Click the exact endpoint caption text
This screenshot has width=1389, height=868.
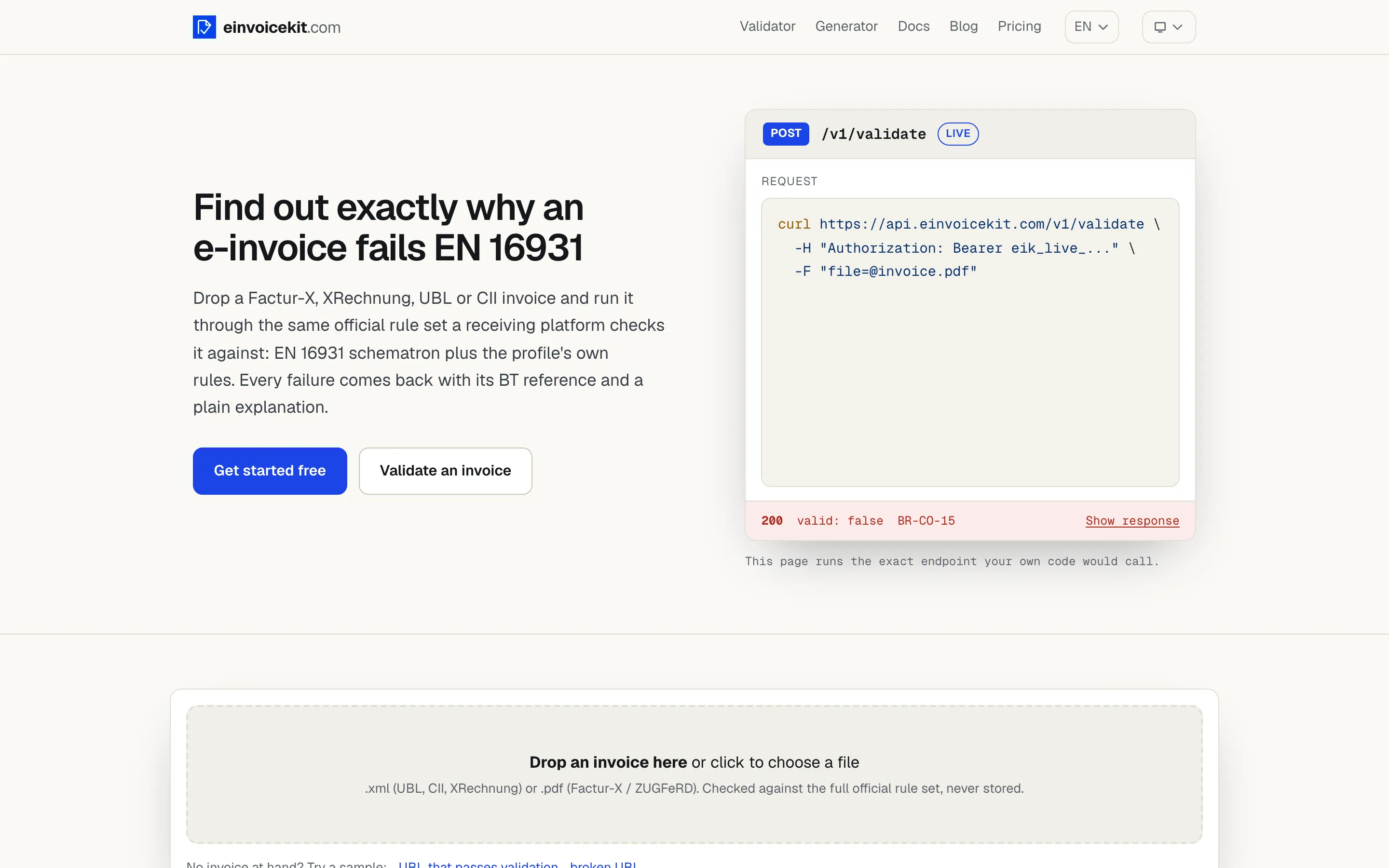pyautogui.click(x=952, y=561)
